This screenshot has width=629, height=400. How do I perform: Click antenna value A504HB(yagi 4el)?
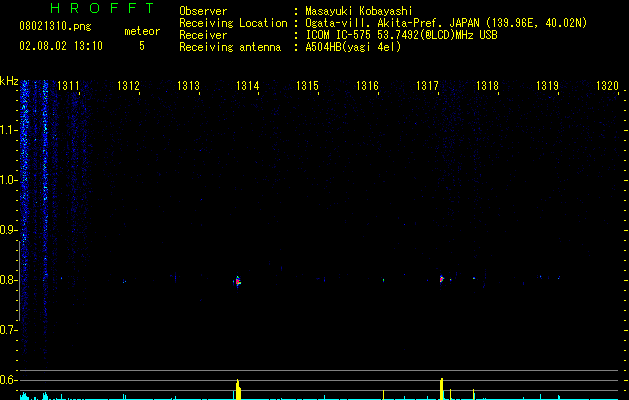tap(353, 47)
